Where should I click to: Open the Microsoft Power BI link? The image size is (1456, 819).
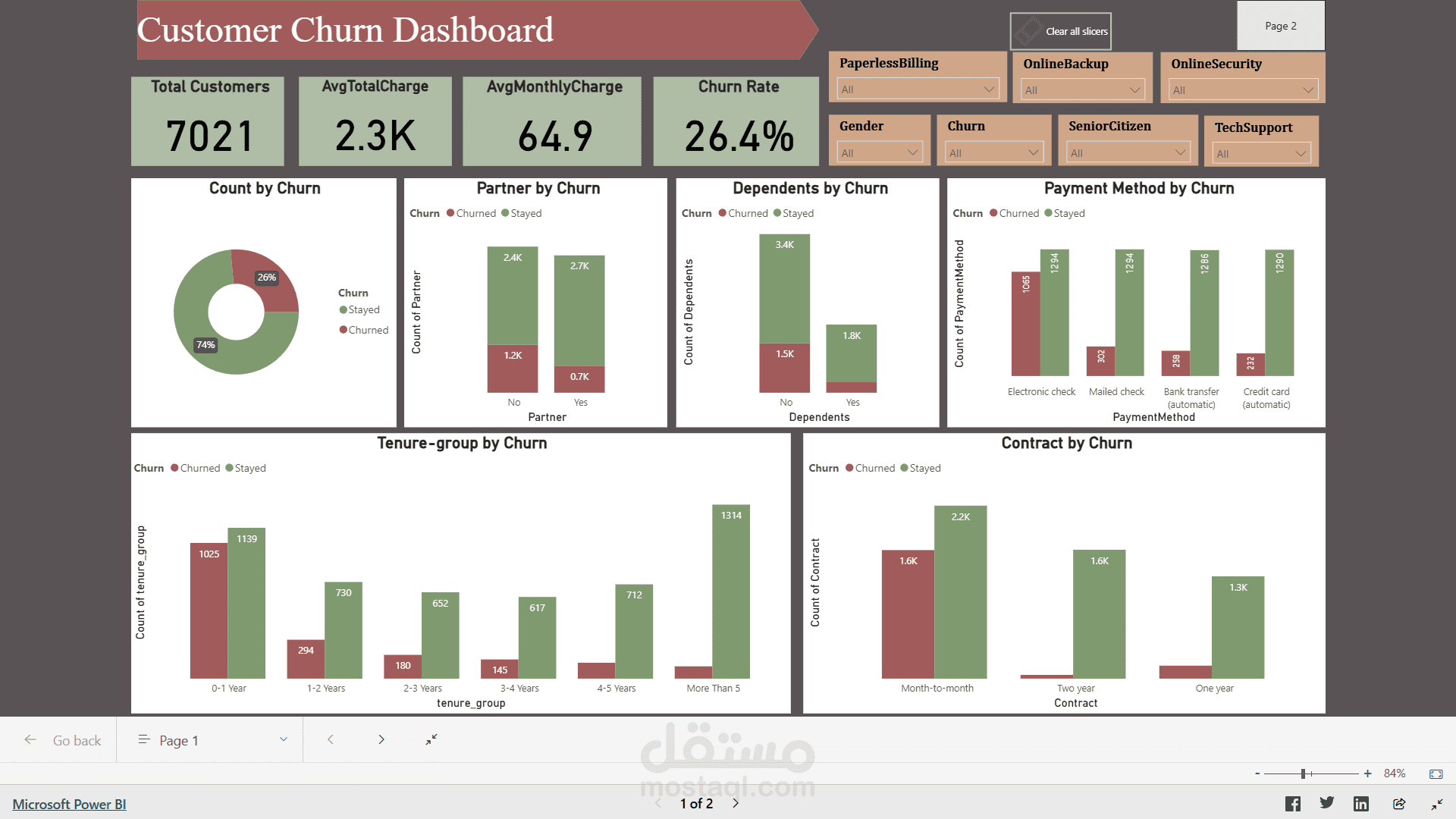pyautogui.click(x=69, y=804)
